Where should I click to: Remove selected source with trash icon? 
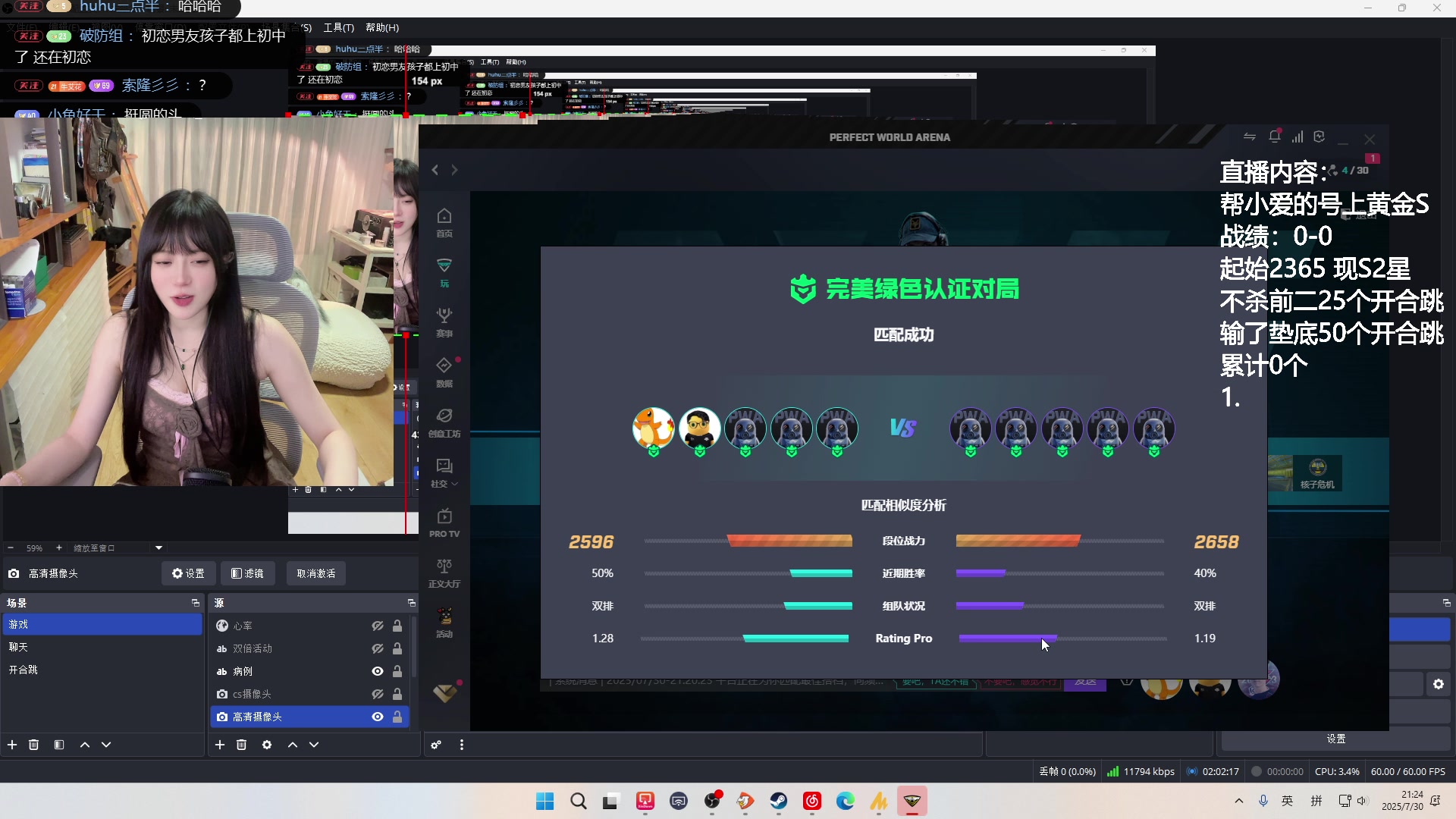[241, 745]
